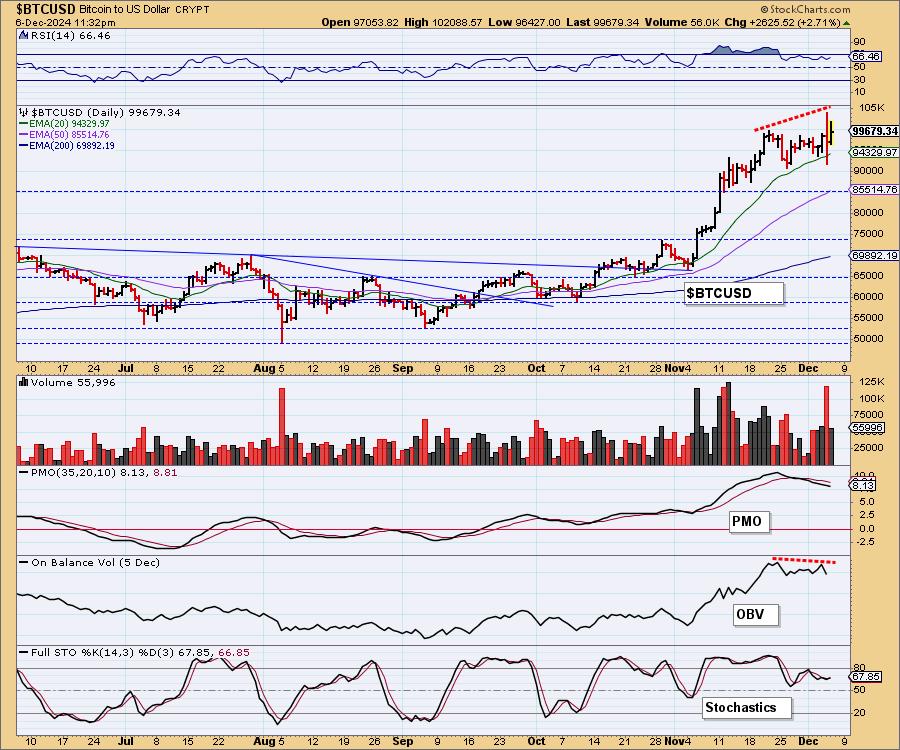Click the RSI(14) 66.46 legend label
Screen dimensions: 900x750
[x=70, y=35]
